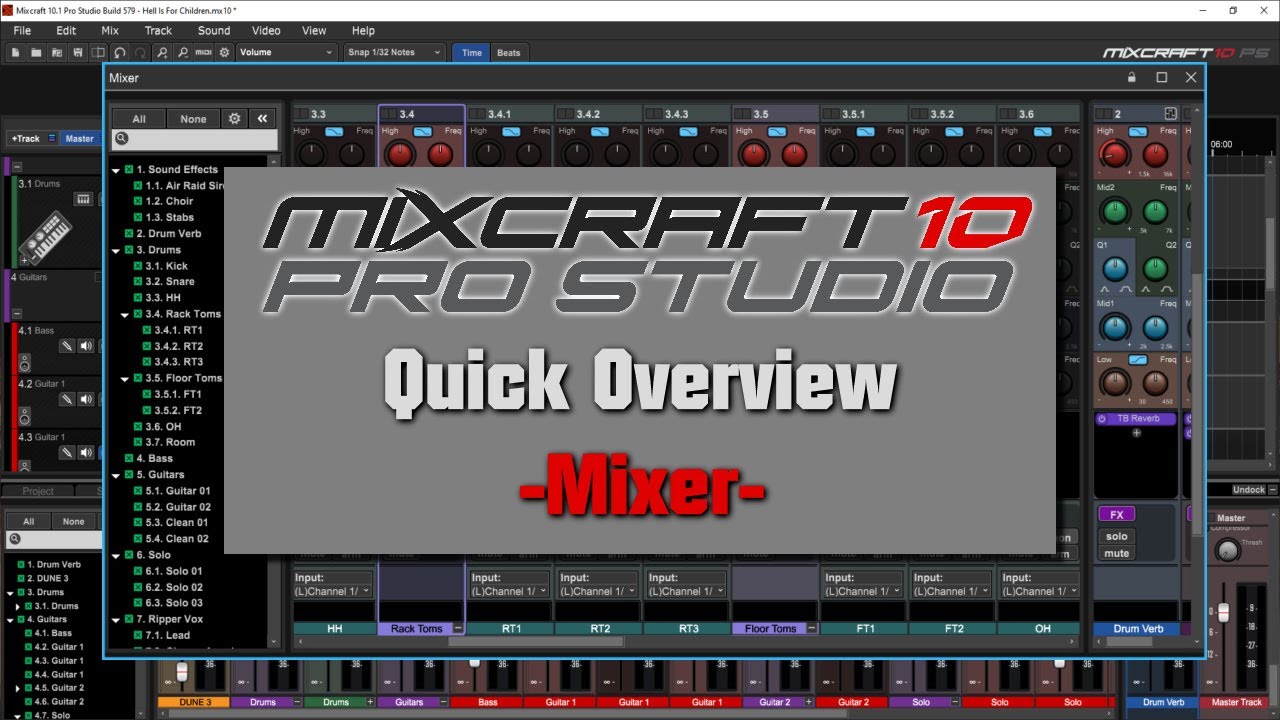Open the View menu
Image resolution: width=1280 pixels, height=720 pixels.
pyautogui.click(x=314, y=31)
